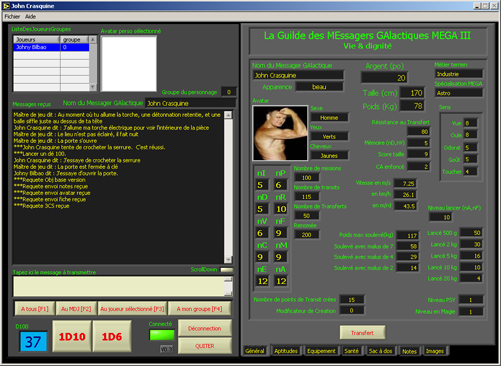Send message with A tous [F1]
The width and height of the screenshot is (501, 366).
(35, 309)
